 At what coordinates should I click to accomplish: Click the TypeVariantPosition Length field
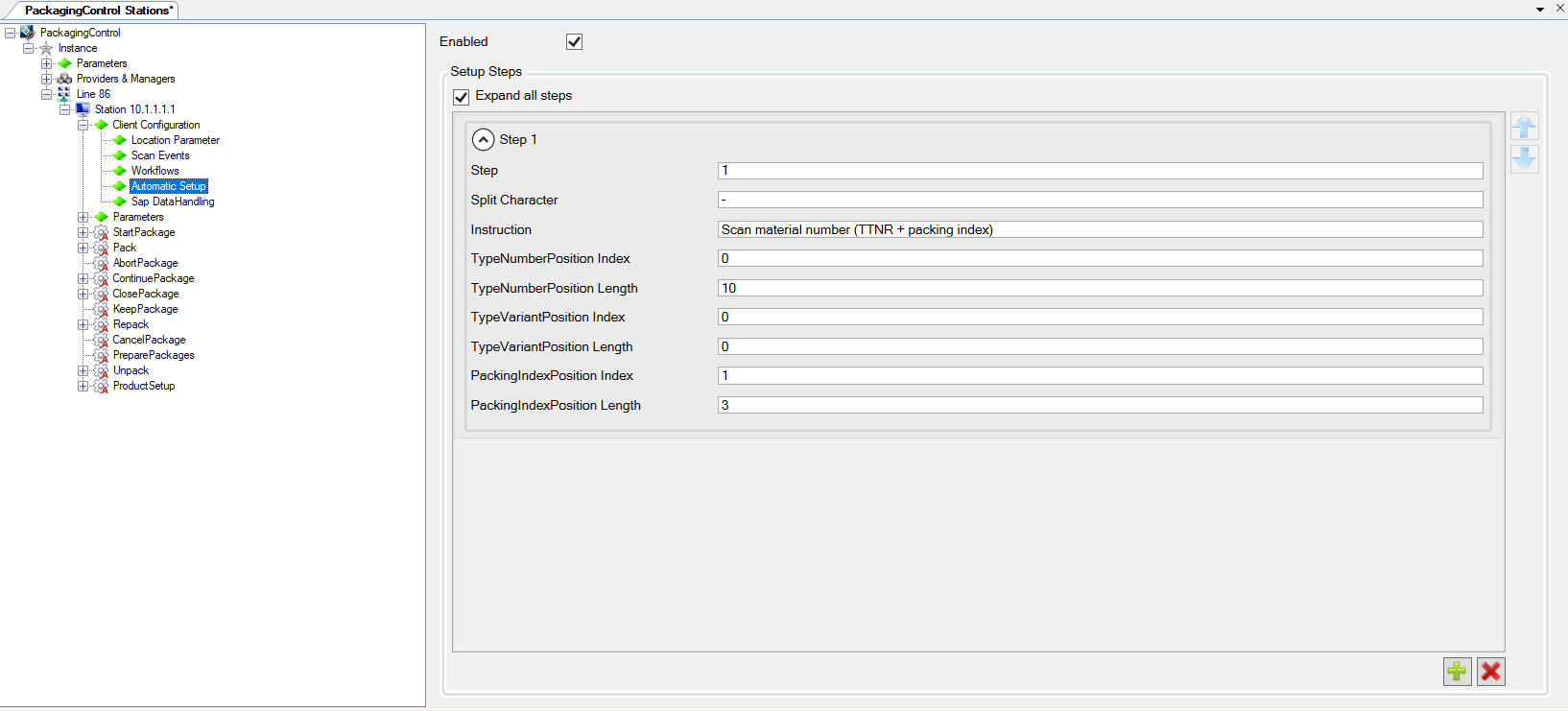1100,346
